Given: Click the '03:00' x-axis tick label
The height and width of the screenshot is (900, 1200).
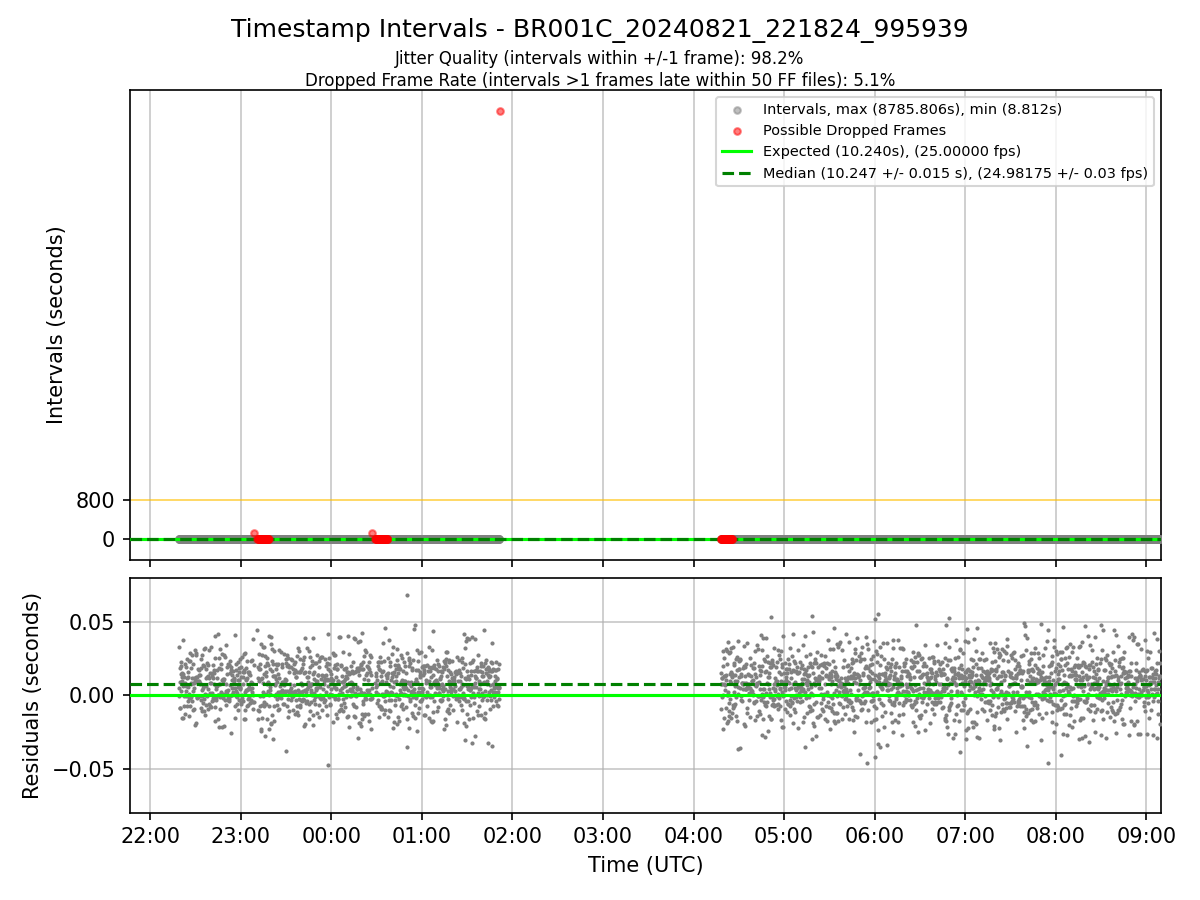Looking at the screenshot, I should pos(603,834).
